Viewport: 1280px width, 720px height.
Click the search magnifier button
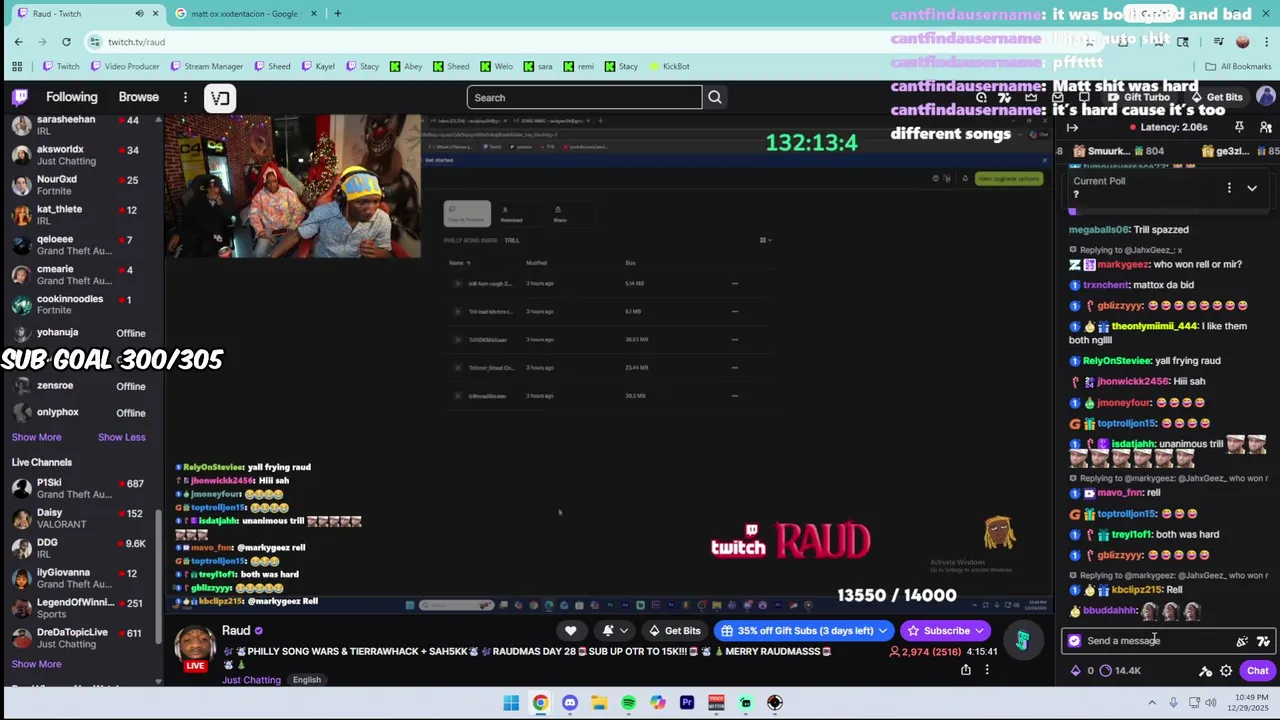pos(715,97)
